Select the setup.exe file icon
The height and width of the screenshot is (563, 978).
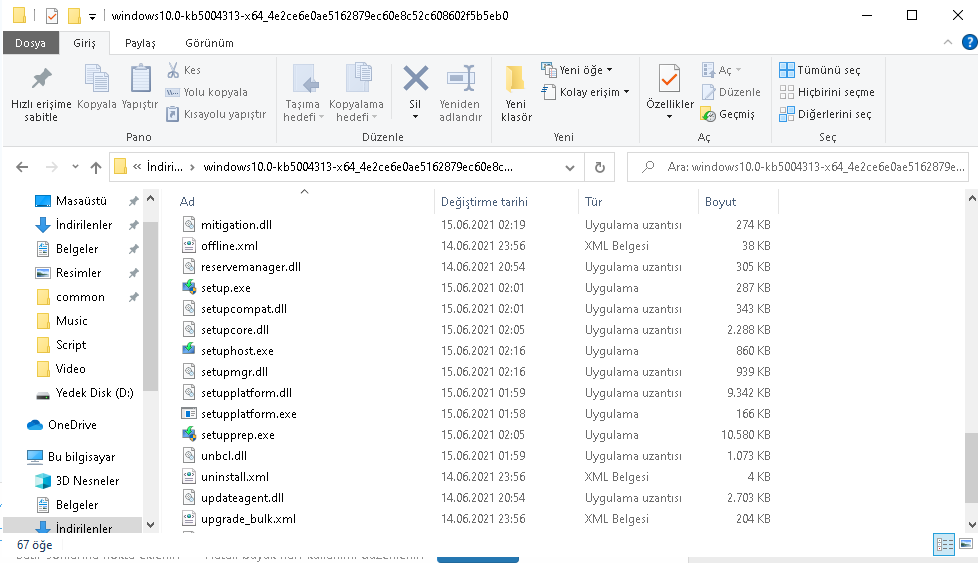tap(189, 287)
